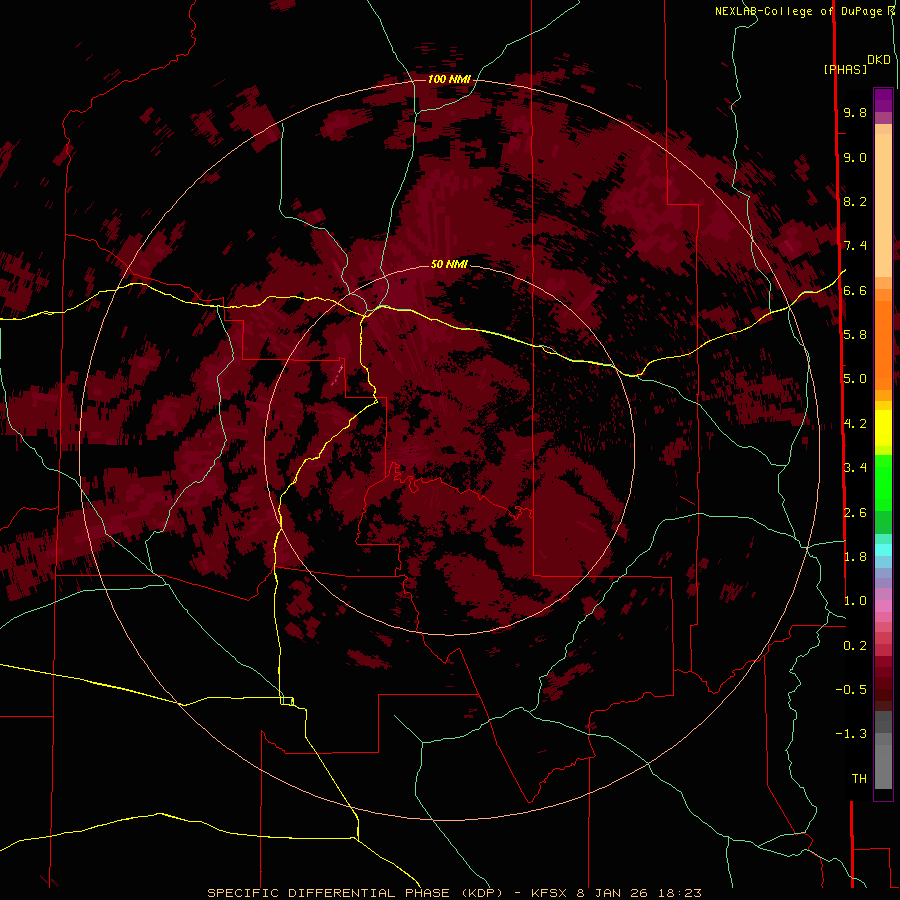900x900 pixels.
Task: Click the 9.8 value on the color scale
Action: coord(855,113)
